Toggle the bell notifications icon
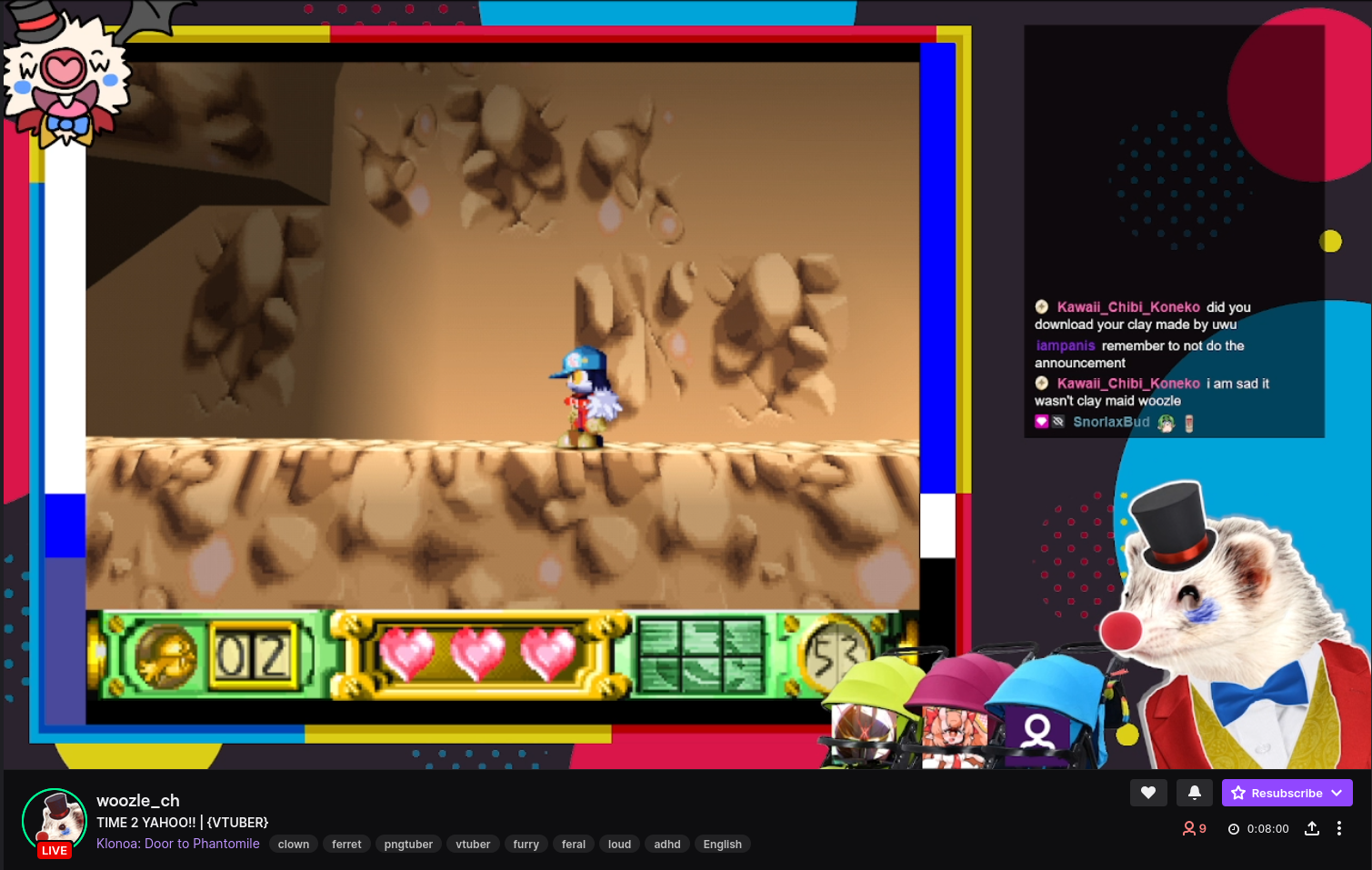 pos(1195,793)
